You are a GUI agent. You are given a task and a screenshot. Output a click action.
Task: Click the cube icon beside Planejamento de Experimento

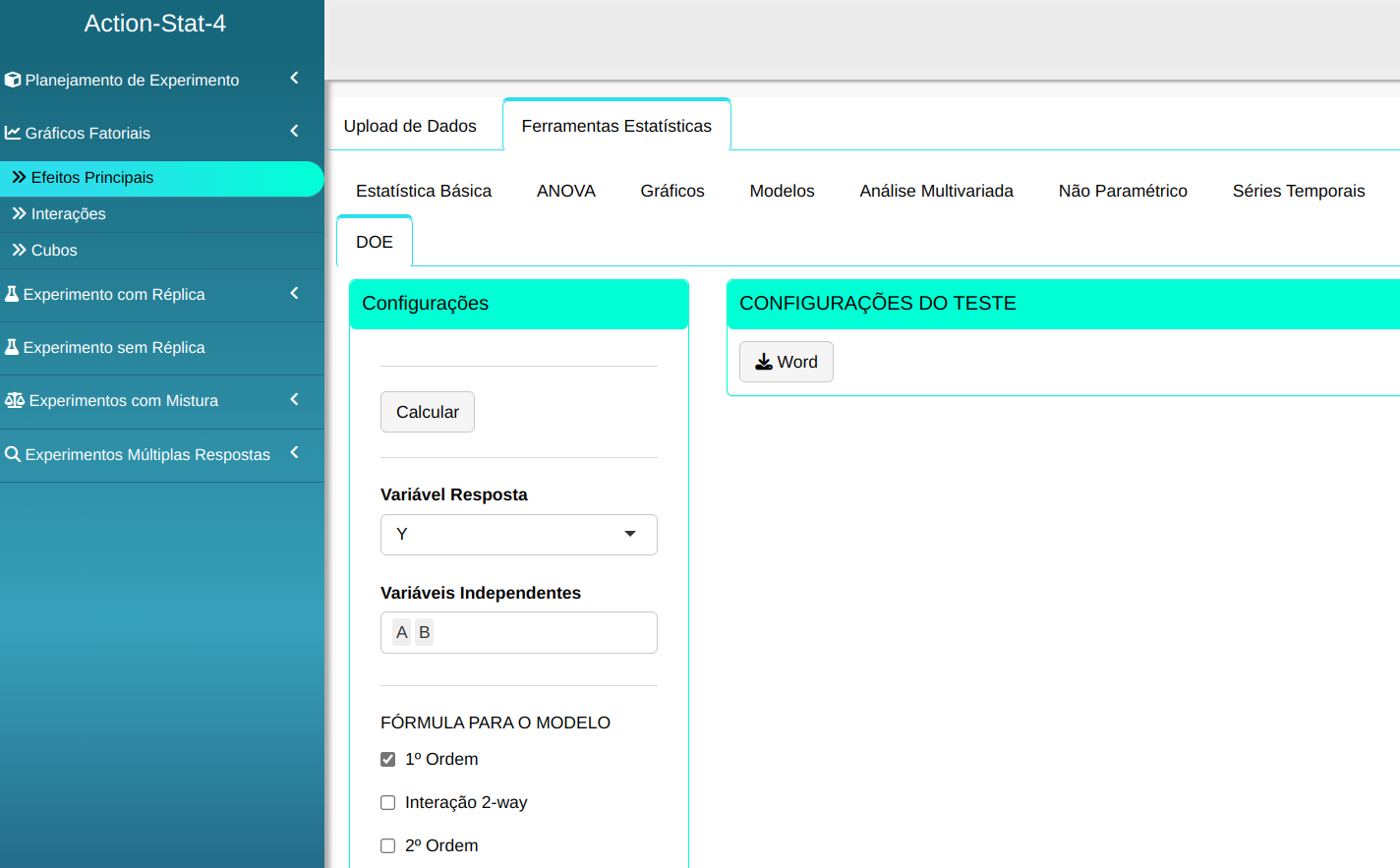coord(13,80)
